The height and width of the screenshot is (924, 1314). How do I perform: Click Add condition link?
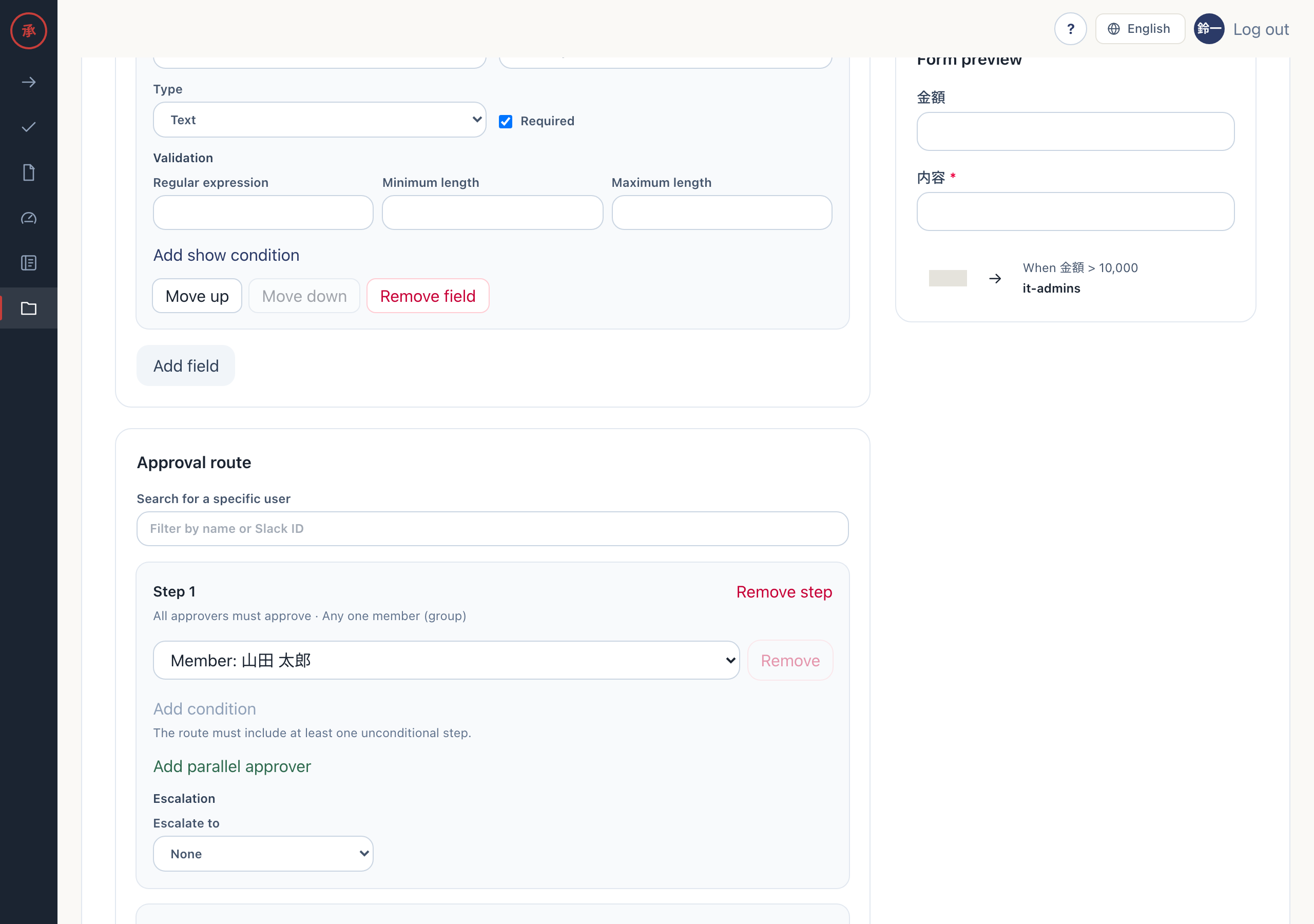(204, 709)
